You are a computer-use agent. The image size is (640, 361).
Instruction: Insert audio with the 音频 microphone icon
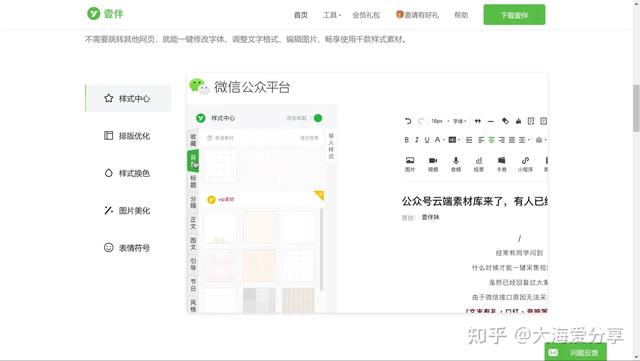456,164
